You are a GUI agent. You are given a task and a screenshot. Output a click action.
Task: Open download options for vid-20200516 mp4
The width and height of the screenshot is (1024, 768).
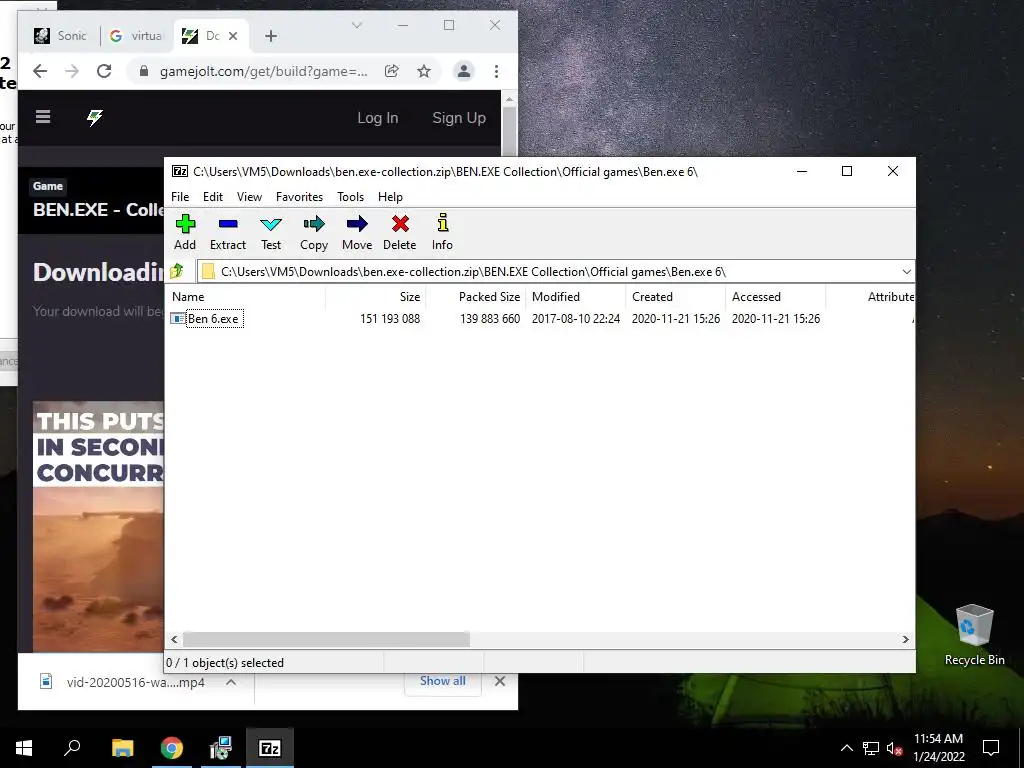click(x=231, y=682)
